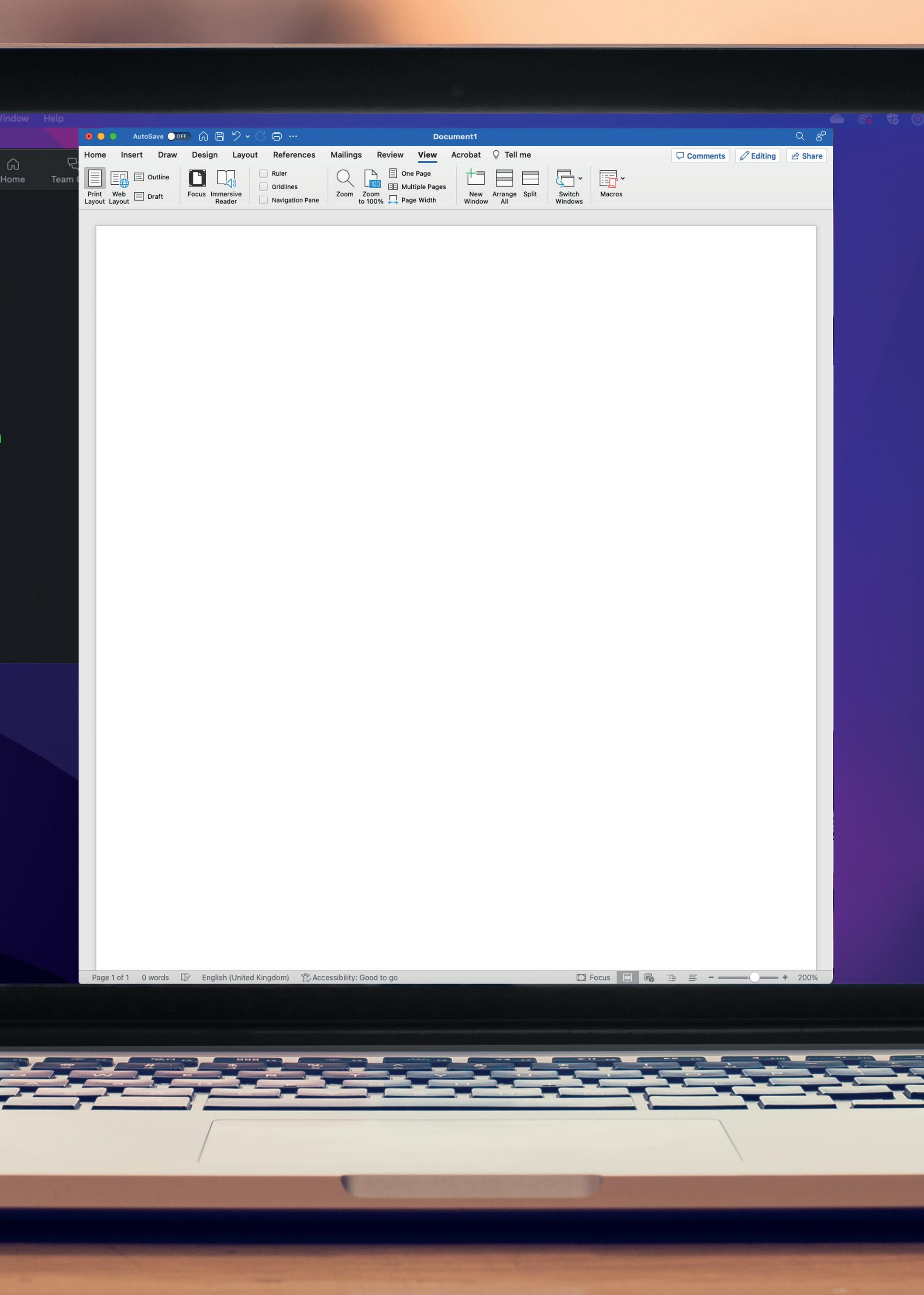Expand the undo history arrow
This screenshot has width=924, height=1295.
point(248,137)
